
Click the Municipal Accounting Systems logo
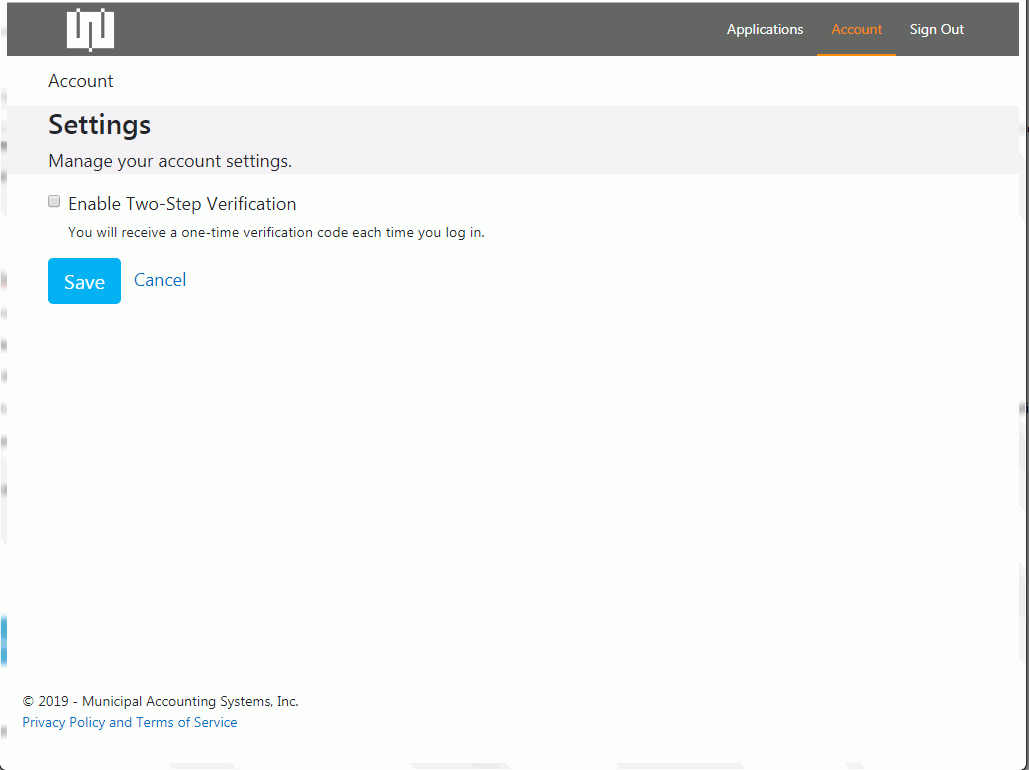[x=90, y=29]
